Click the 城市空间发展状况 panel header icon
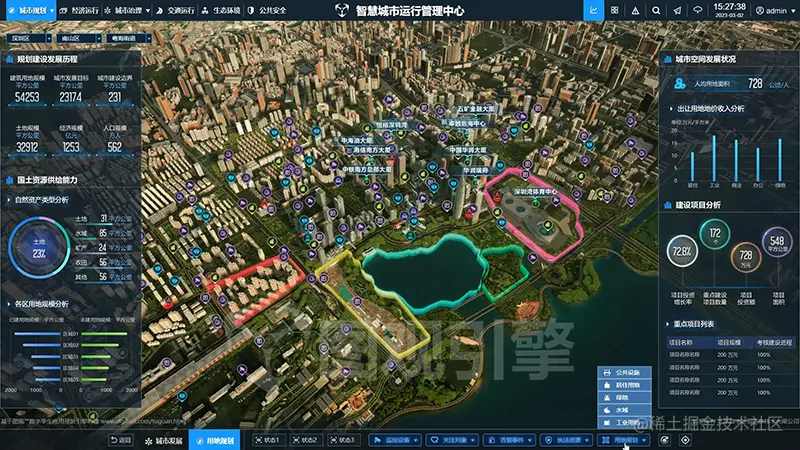This screenshot has width=800, height=450. (x=668, y=60)
